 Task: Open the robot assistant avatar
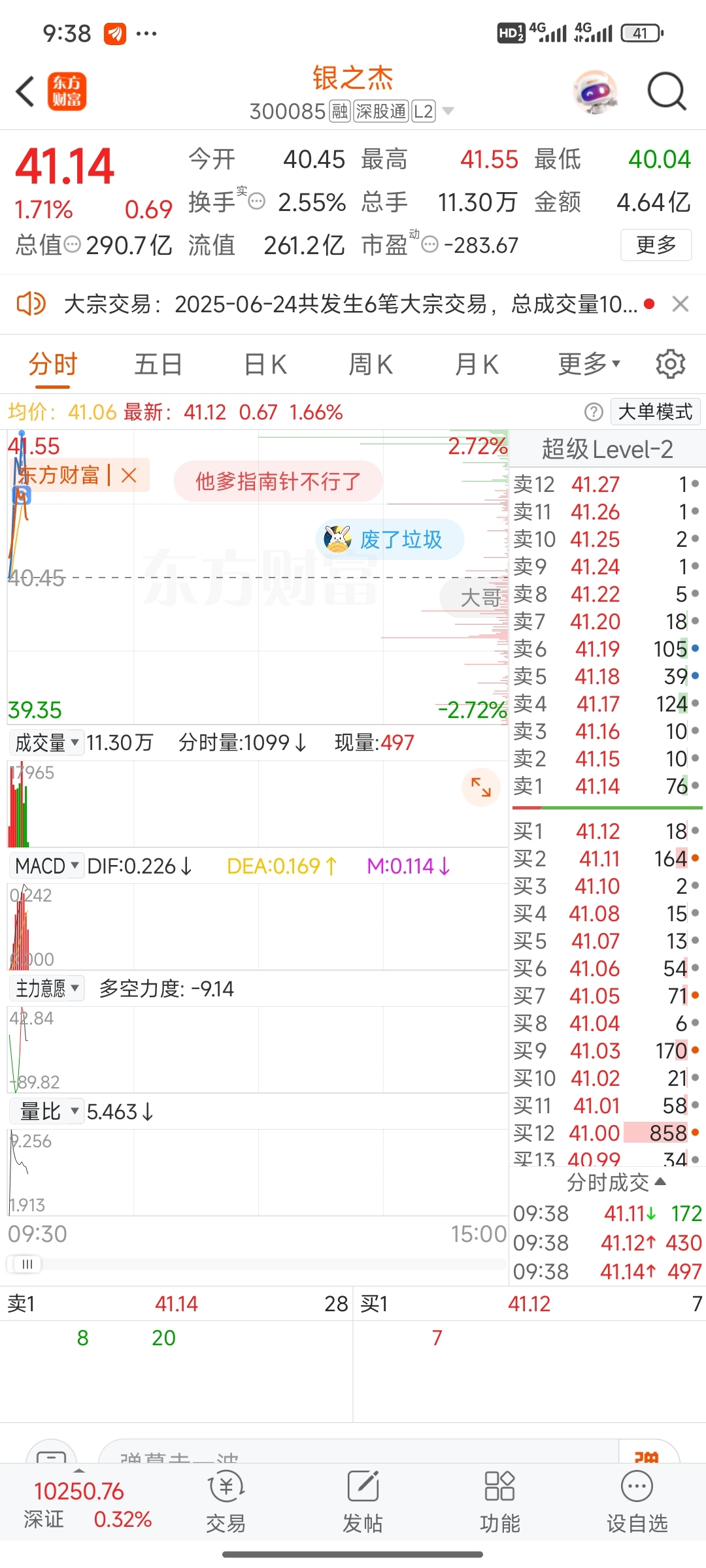pos(596,91)
